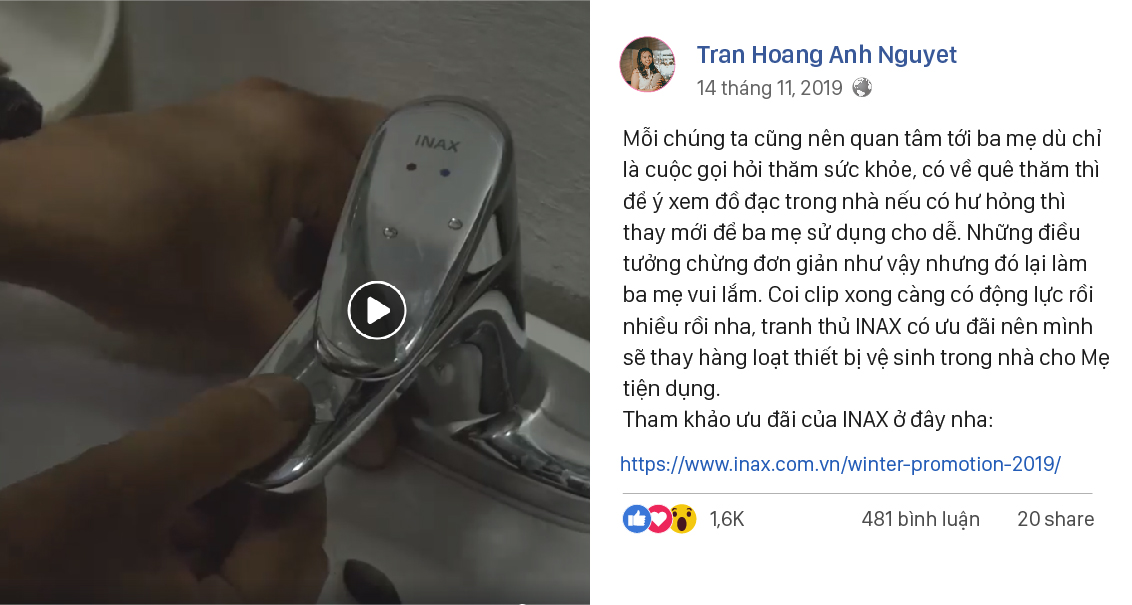Open the 1,6K reactions list

coord(727,519)
